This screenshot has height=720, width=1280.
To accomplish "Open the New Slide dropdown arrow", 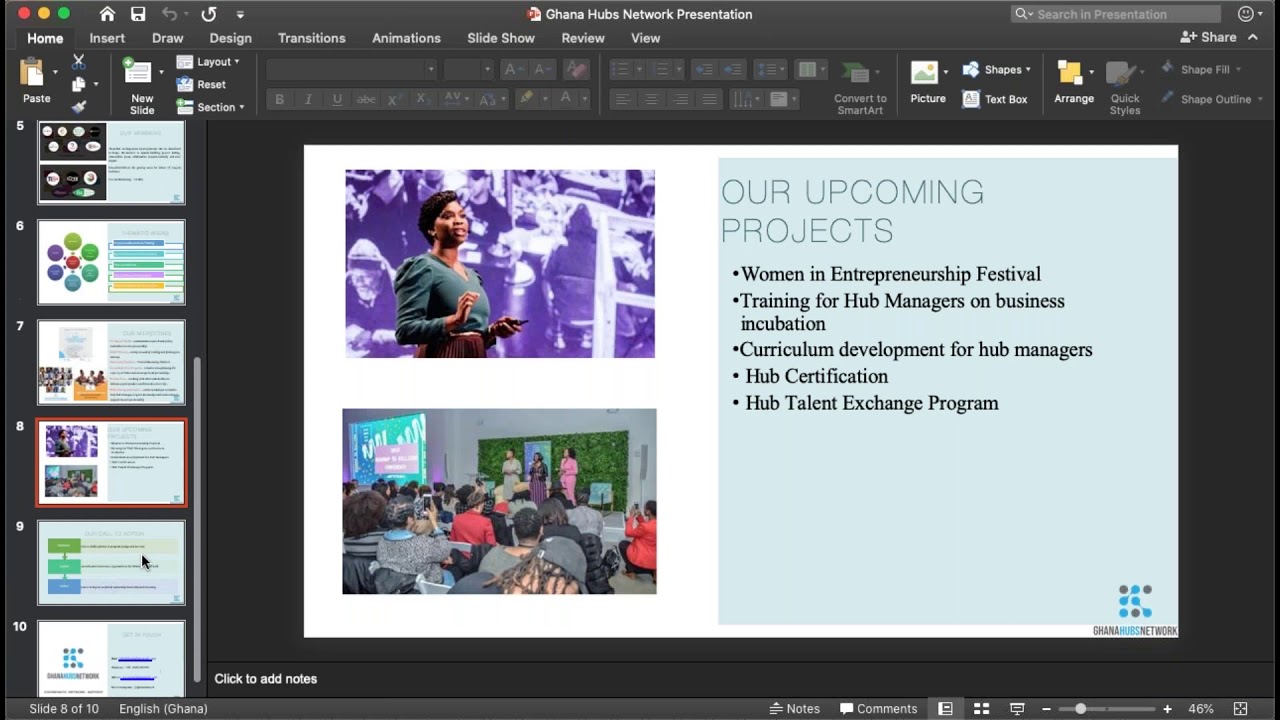I will click(161, 72).
